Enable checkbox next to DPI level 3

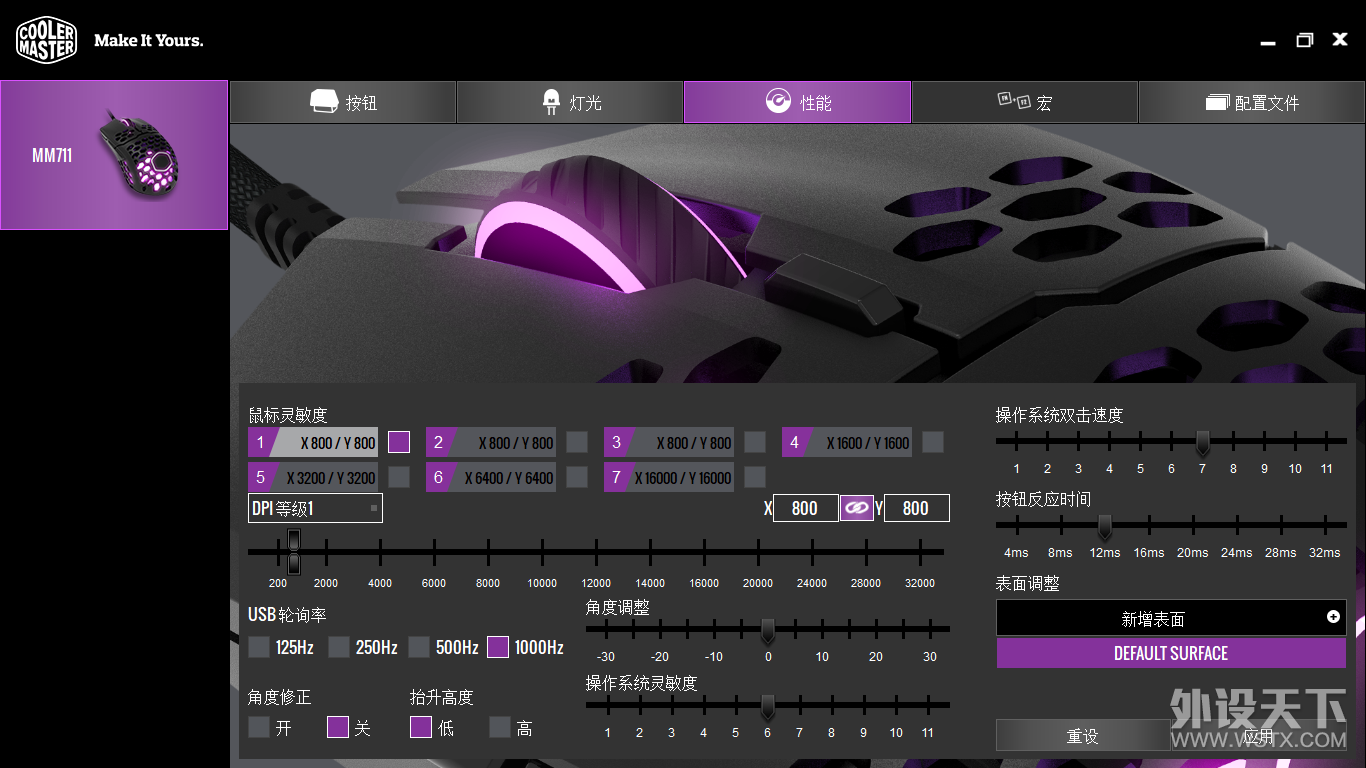click(x=755, y=442)
